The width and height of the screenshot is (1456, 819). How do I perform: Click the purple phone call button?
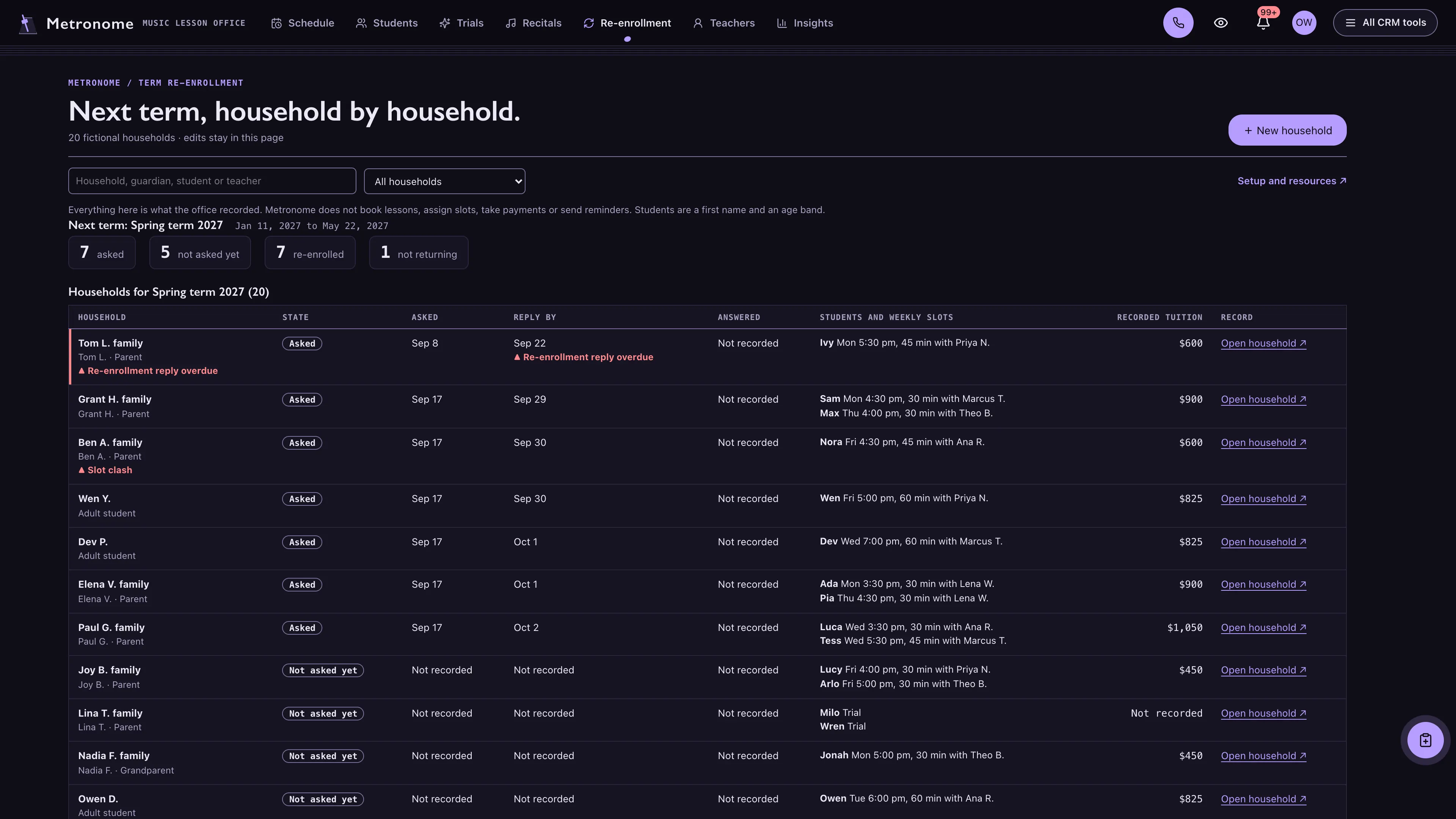pyautogui.click(x=1178, y=23)
